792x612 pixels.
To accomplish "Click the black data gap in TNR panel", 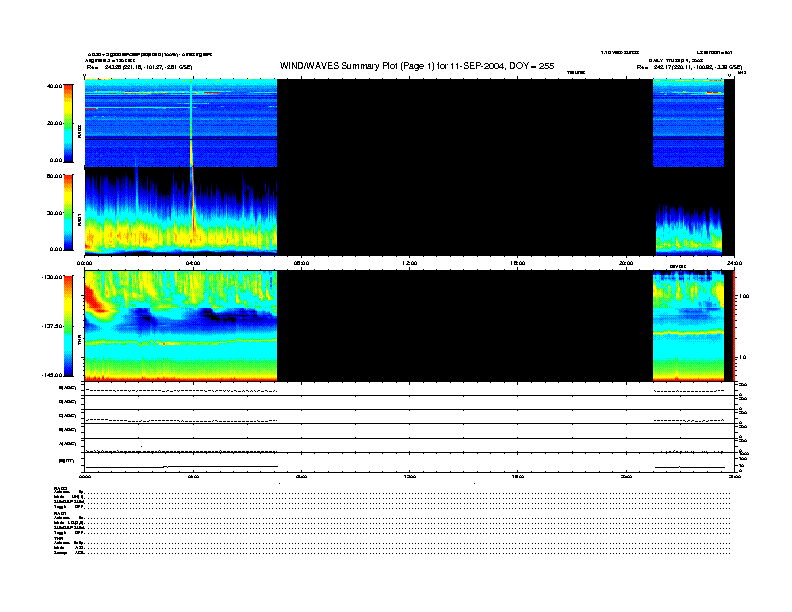I will pos(465,325).
